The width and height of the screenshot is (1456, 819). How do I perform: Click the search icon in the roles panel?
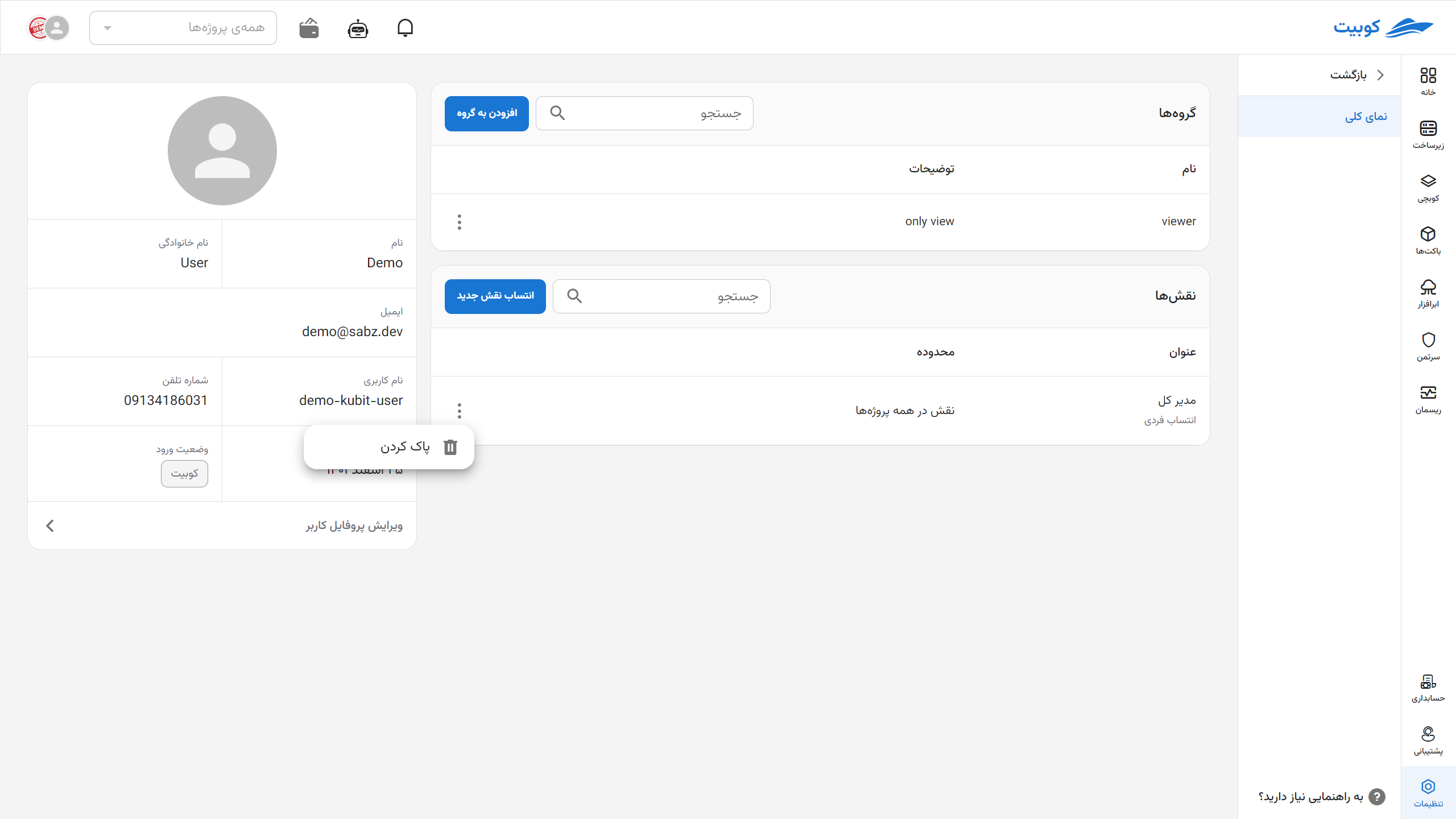coord(574,296)
